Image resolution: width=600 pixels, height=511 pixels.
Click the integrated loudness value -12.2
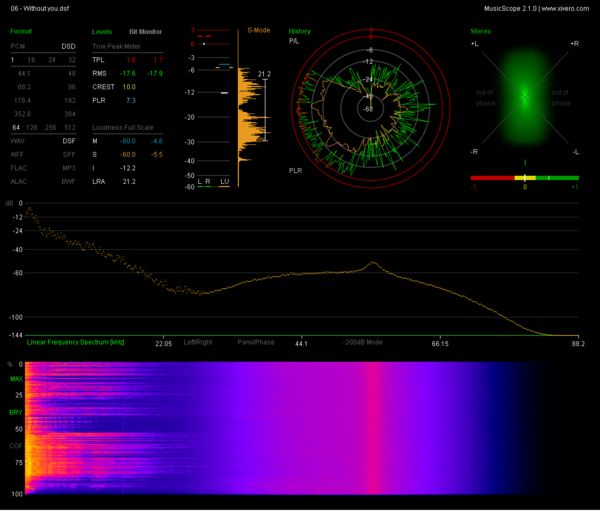(128, 168)
